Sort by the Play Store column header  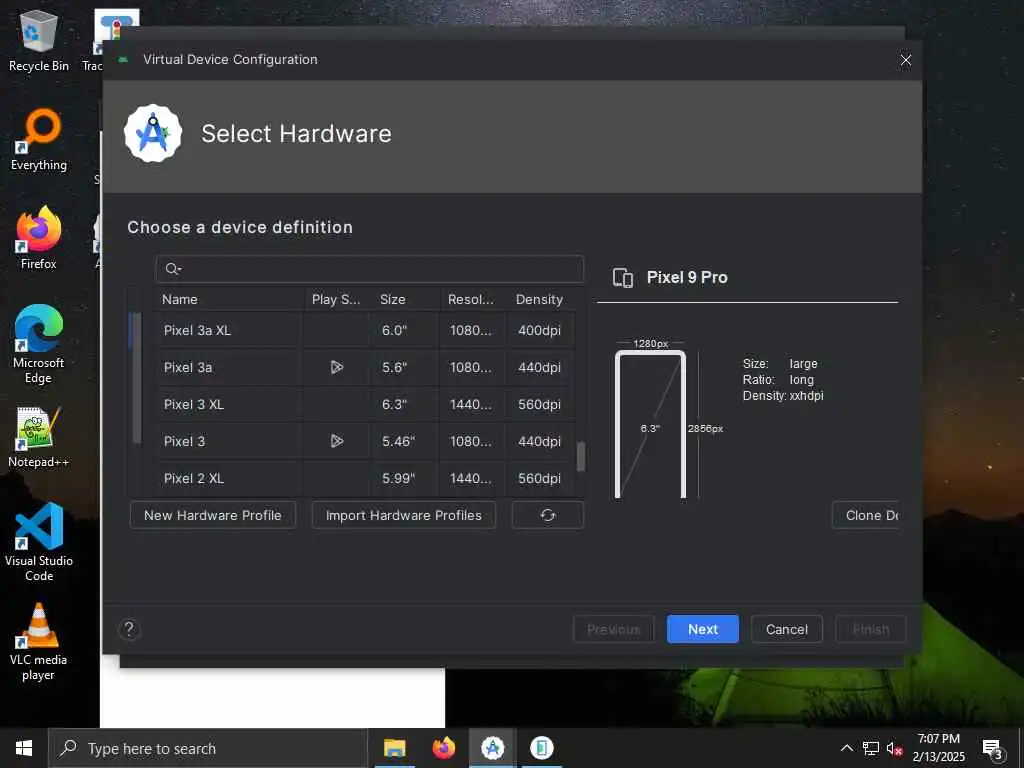click(337, 299)
